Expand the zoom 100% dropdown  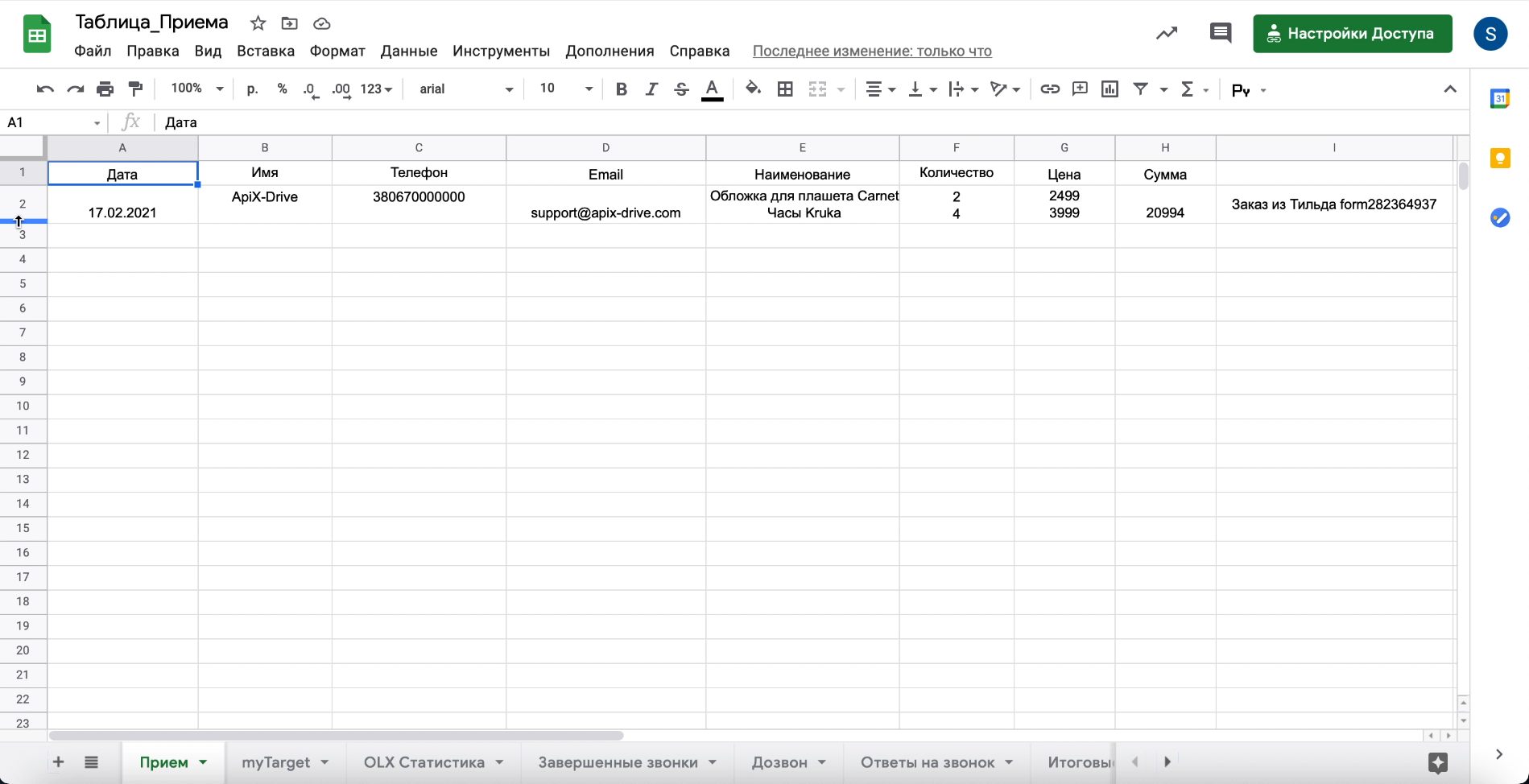tap(196, 89)
